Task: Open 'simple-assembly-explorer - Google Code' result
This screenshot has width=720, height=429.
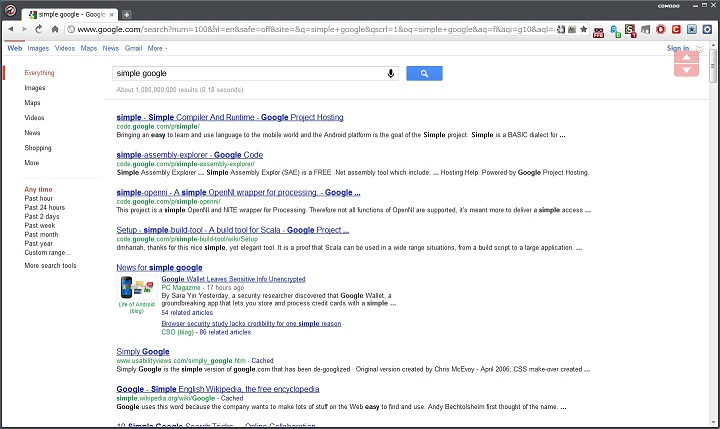Action: pos(190,155)
